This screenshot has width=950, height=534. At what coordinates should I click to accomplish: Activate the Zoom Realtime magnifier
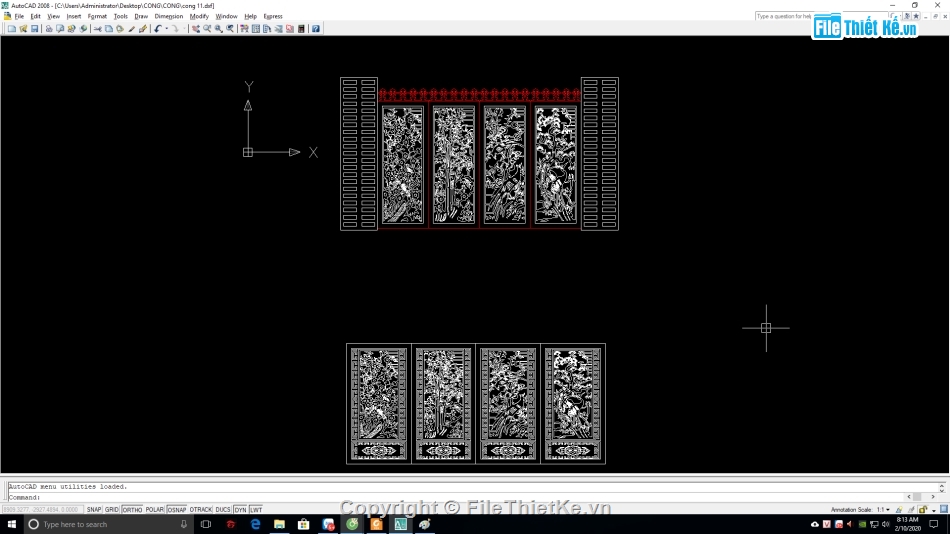pos(207,28)
